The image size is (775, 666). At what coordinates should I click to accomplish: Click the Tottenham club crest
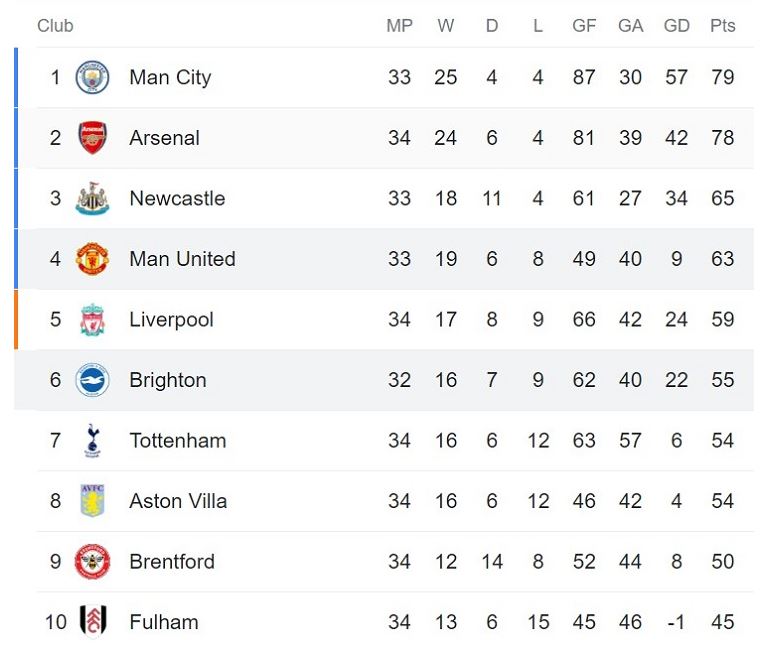92,441
